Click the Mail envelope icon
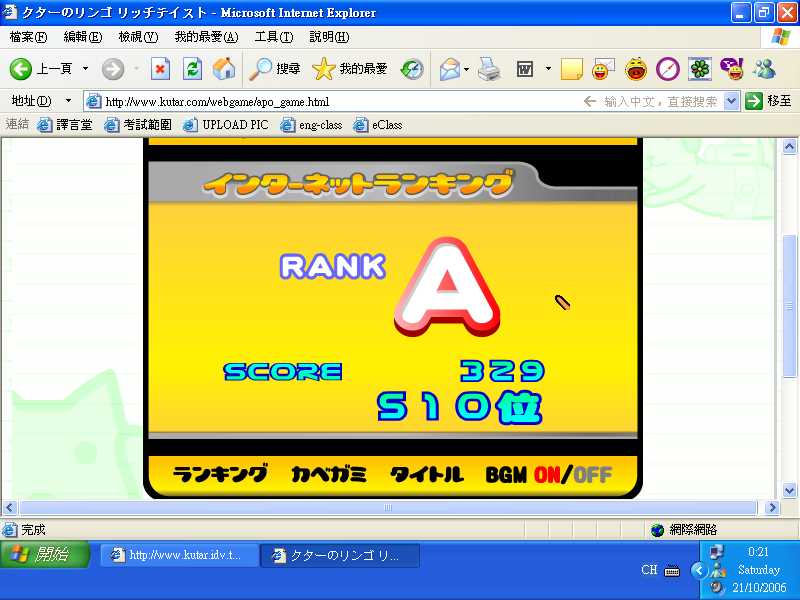Viewport: 800px width, 600px height. point(449,69)
